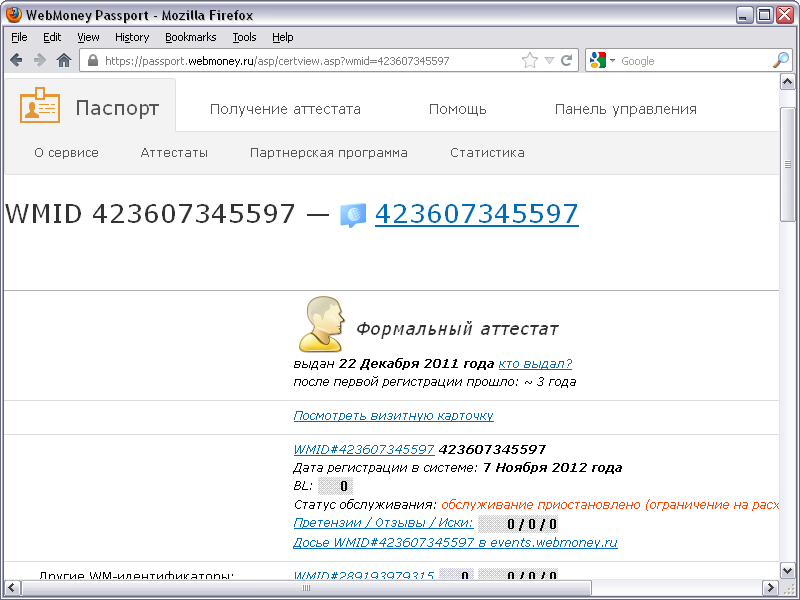Maximize the Firefox window

[765, 15]
